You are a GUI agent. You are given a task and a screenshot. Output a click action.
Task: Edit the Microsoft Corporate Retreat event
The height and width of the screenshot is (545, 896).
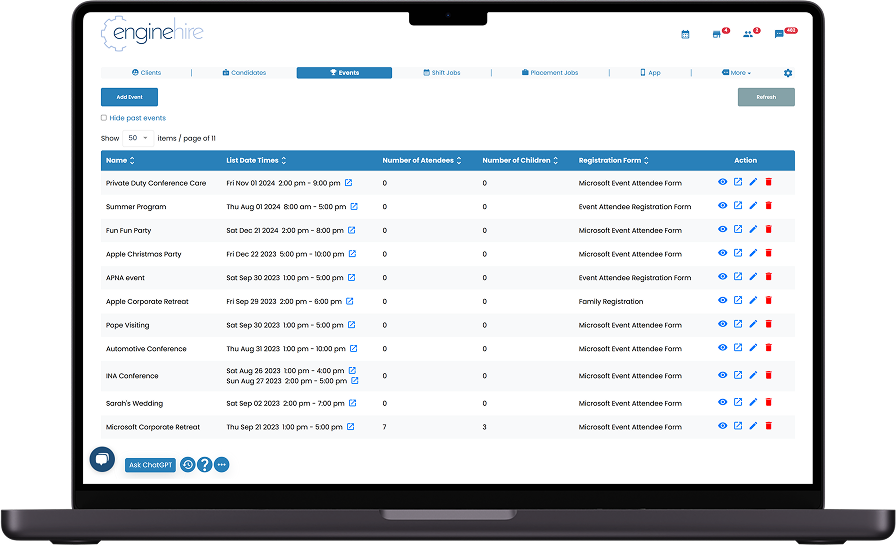753,426
